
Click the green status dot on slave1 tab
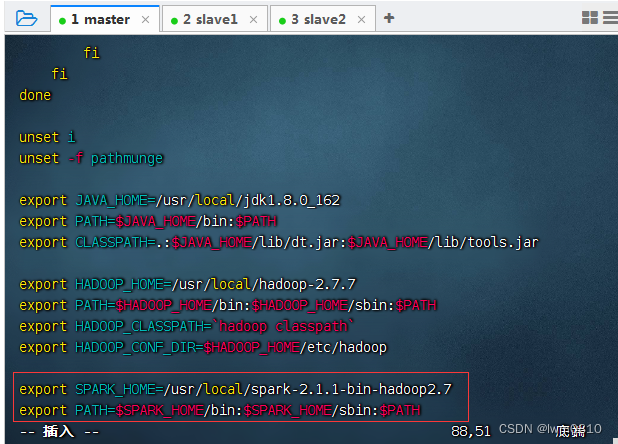pyautogui.click(x=174, y=21)
